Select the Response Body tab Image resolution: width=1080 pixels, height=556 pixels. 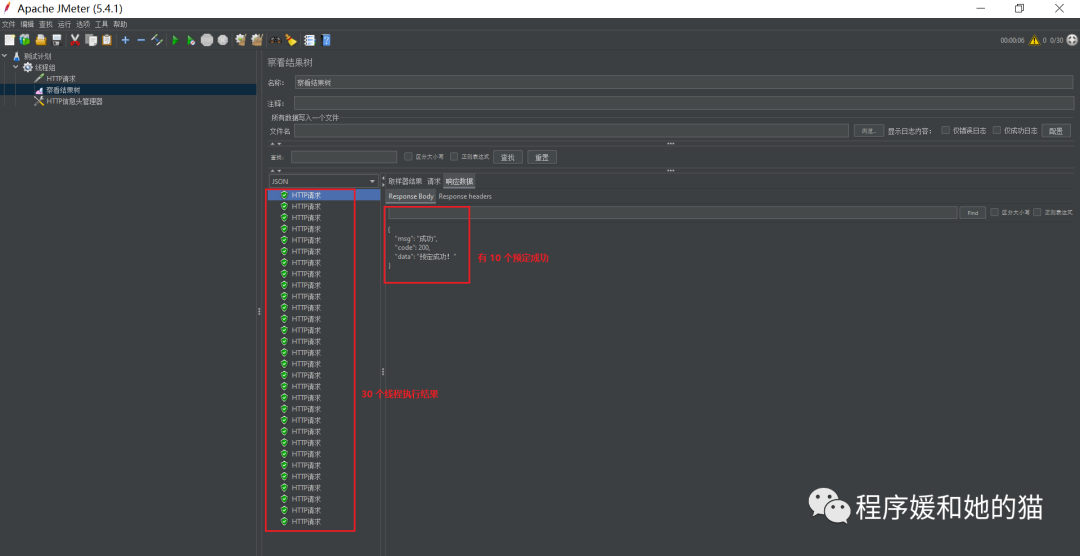point(411,196)
